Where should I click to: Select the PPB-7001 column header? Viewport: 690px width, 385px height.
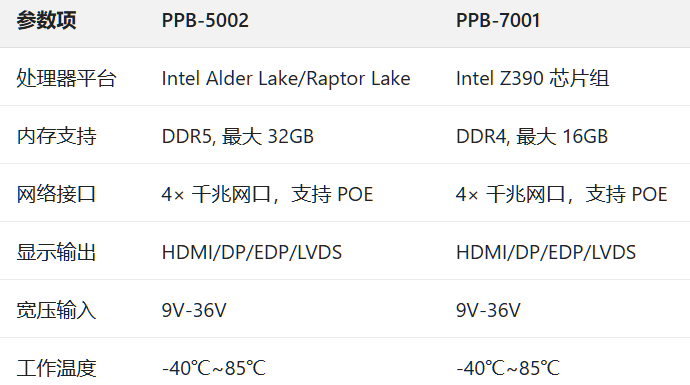(x=498, y=20)
